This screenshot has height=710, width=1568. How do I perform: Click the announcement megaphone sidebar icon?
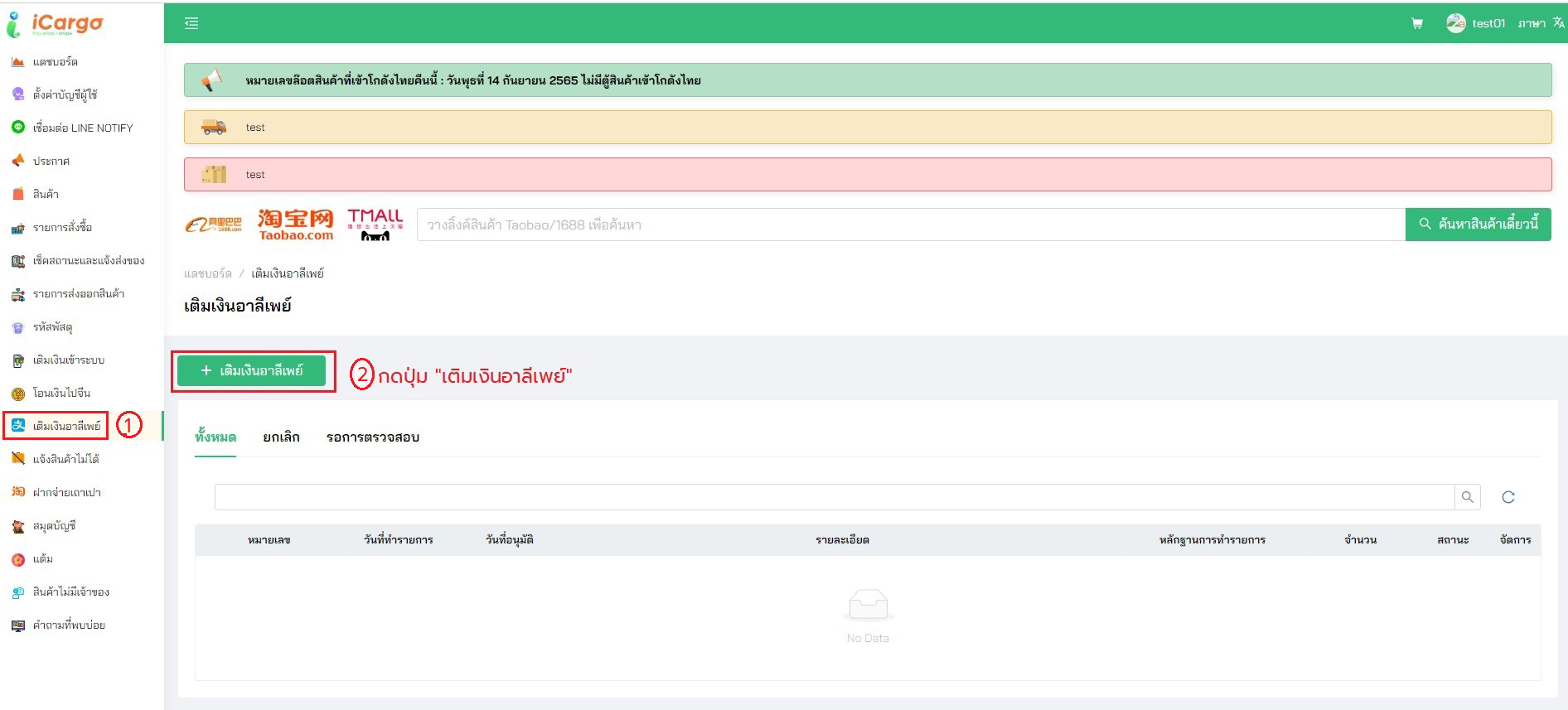coord(17,161)
